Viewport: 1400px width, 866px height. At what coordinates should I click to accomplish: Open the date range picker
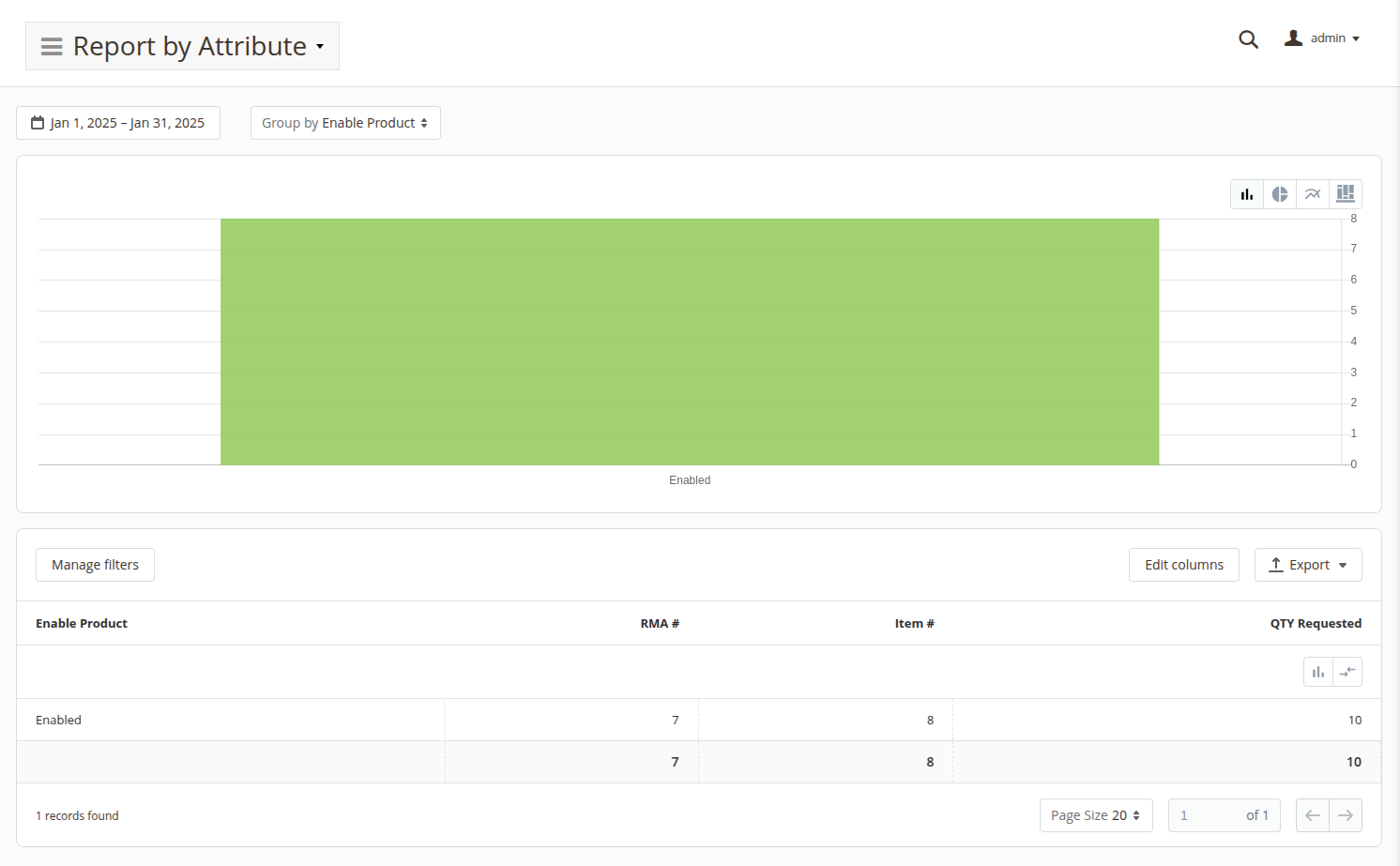(x=118, y=123)
